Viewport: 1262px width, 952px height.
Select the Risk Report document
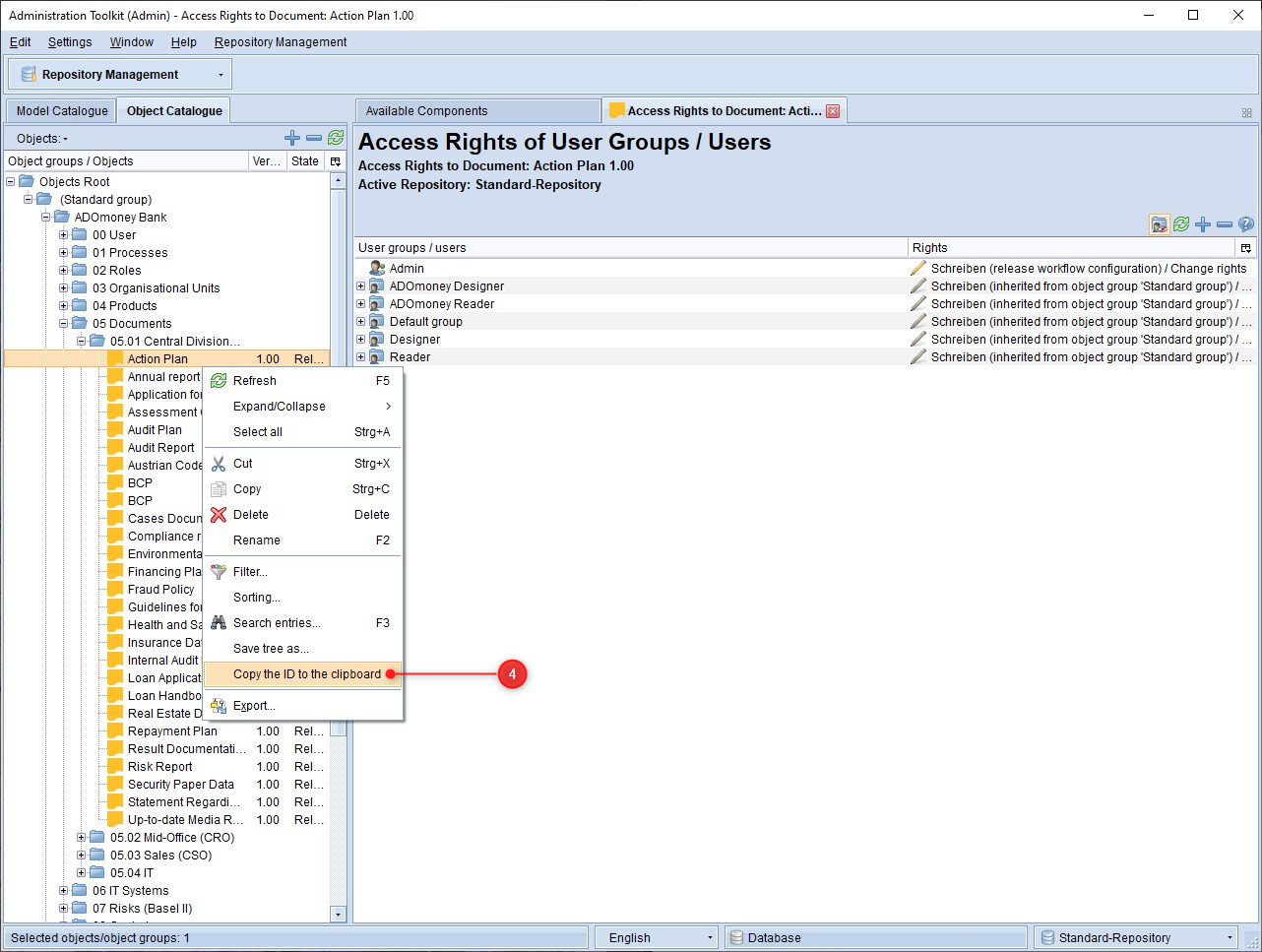[160, 767]
